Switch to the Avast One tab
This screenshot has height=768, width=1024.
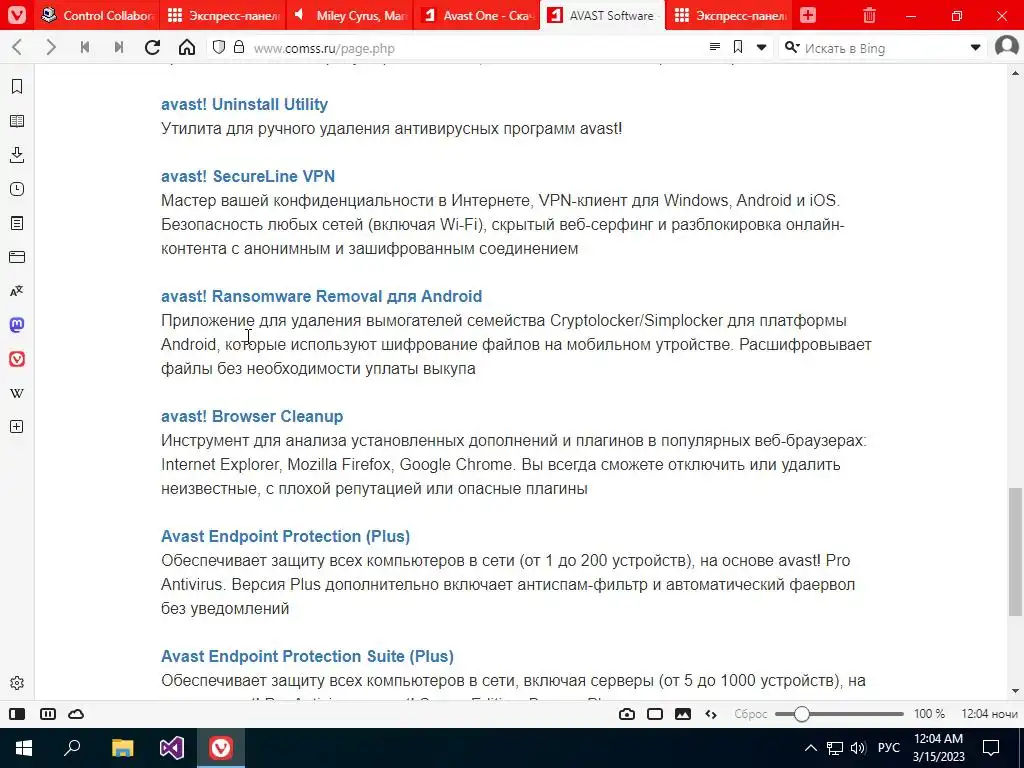pyautogui.click(x=477, y=15)
